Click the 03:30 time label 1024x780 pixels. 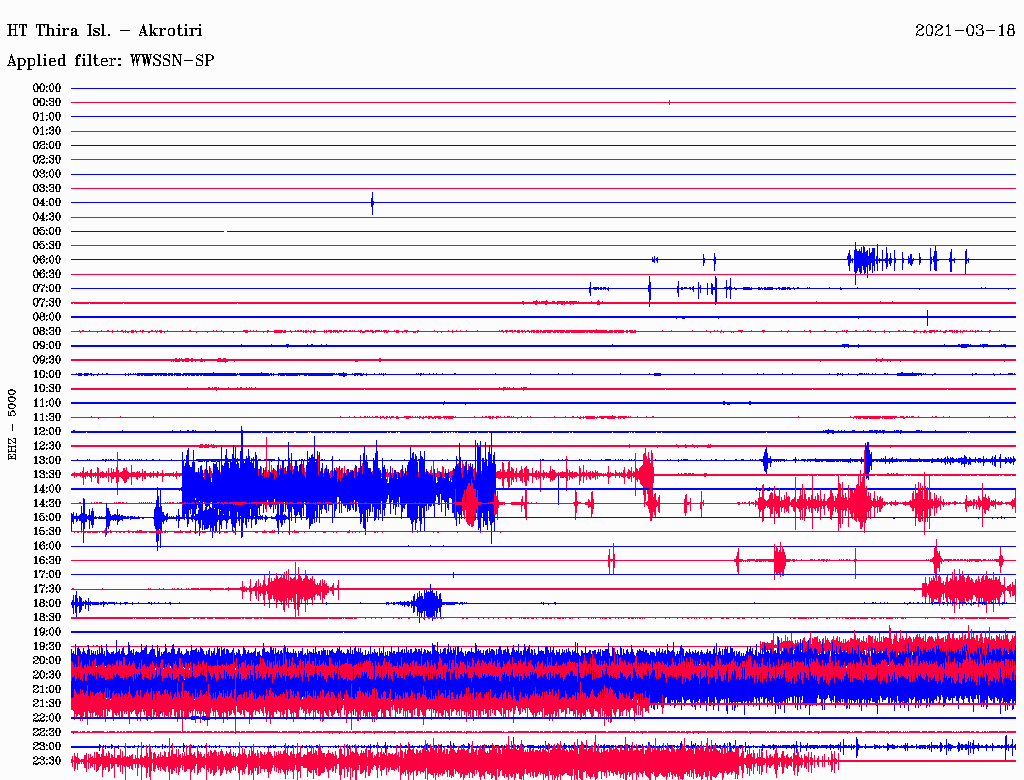(47, 189)
